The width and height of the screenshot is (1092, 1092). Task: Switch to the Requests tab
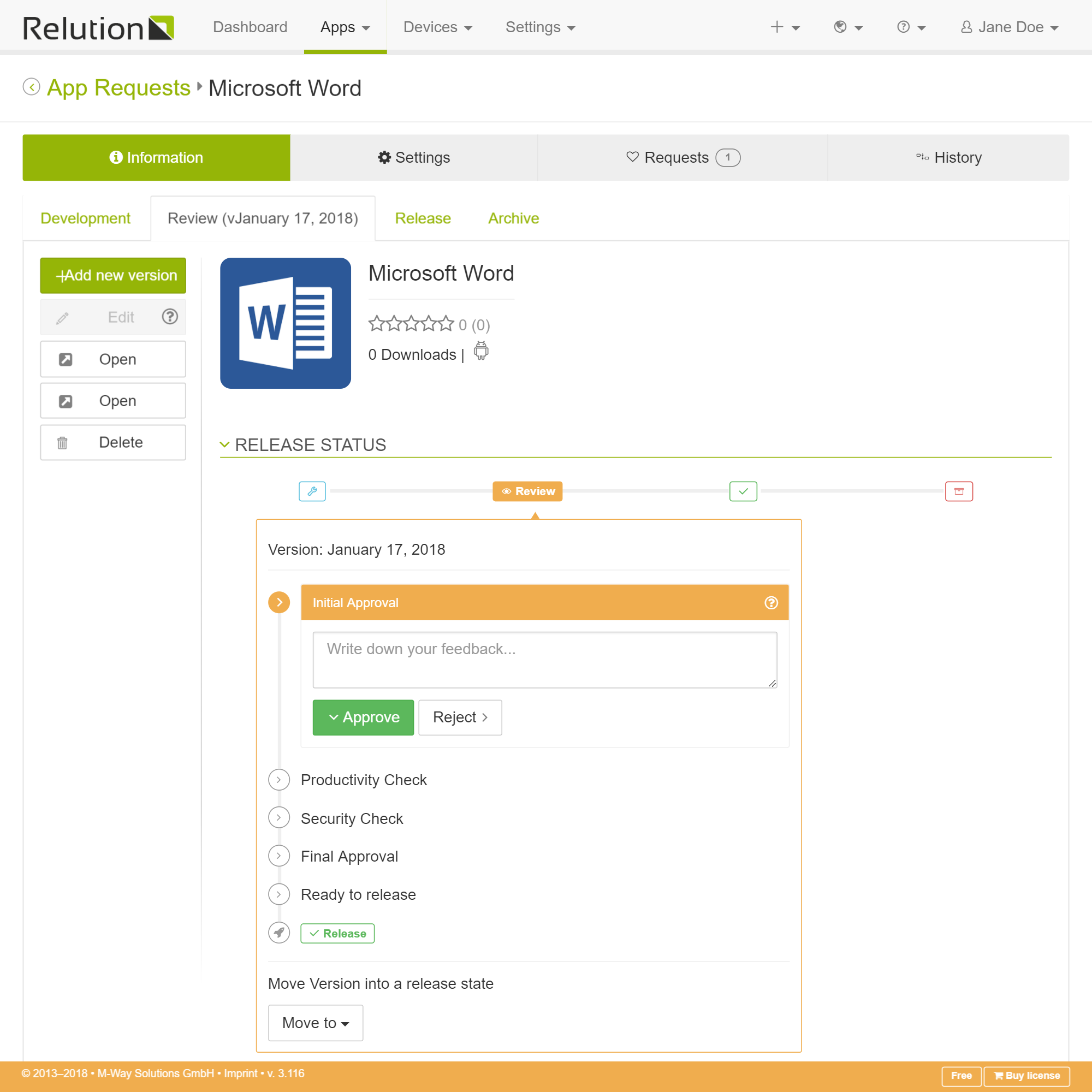pyautogui.click(x=683, y=158)
